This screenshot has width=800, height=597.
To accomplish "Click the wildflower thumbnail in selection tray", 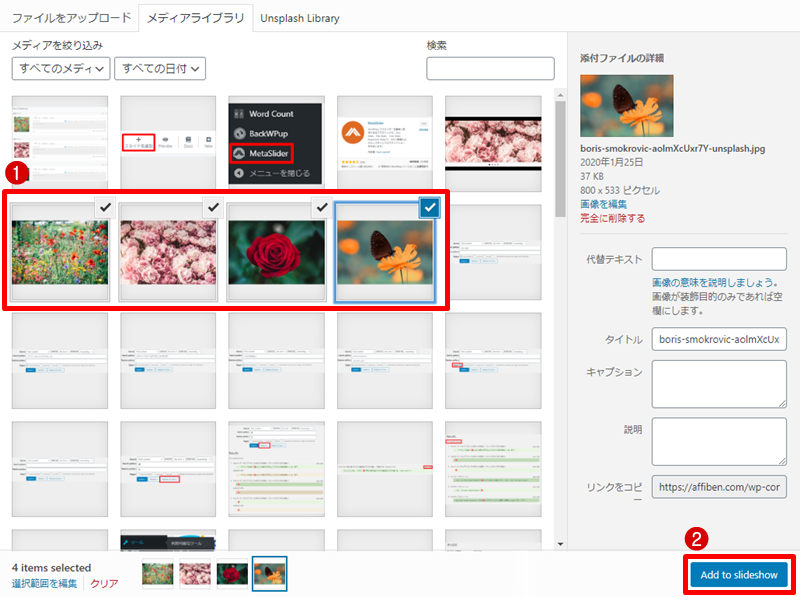I will click(x=159, y=574).
